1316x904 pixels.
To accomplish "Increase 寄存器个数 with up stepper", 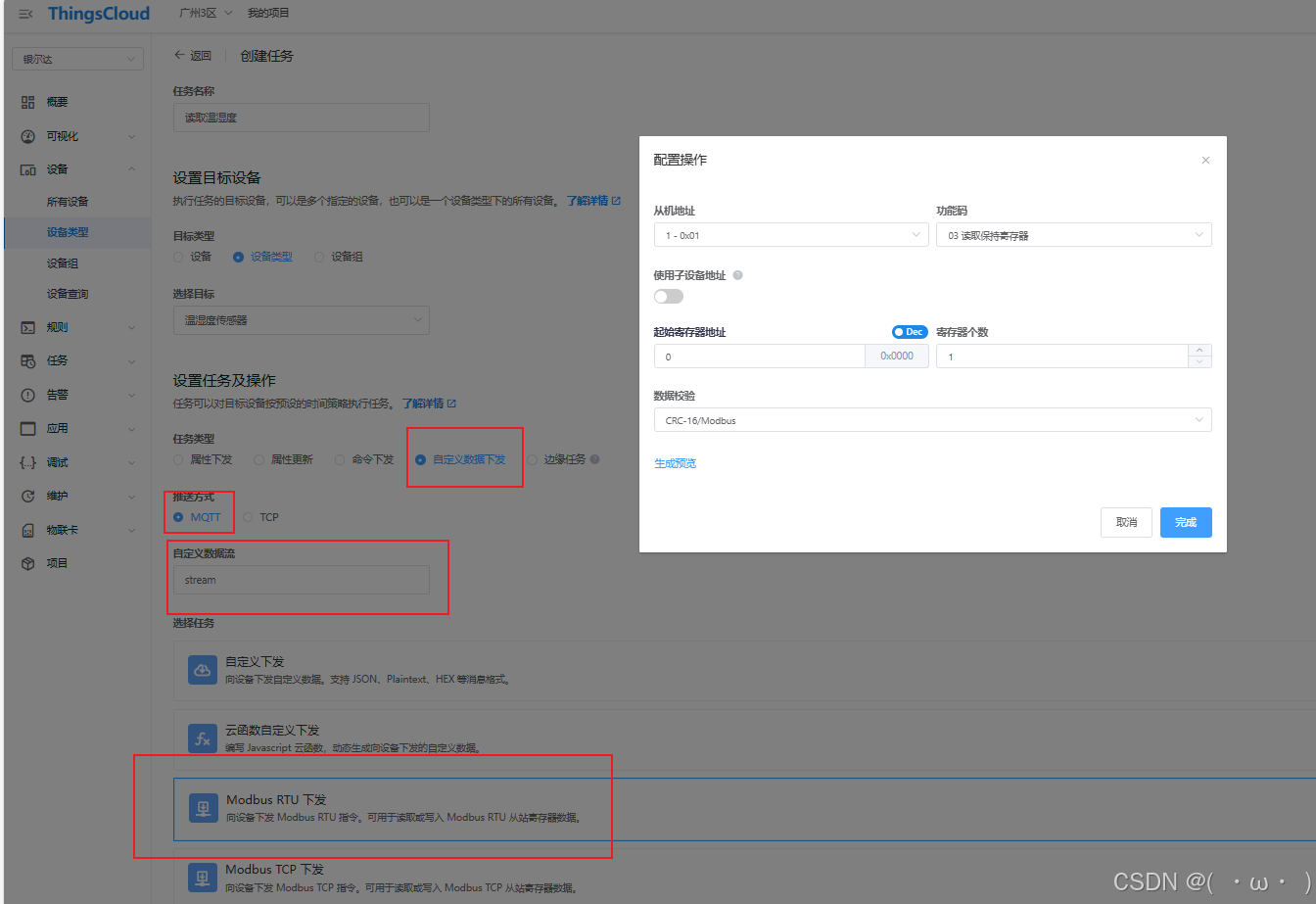I will pyautogui.click(x=1199, y=350).
